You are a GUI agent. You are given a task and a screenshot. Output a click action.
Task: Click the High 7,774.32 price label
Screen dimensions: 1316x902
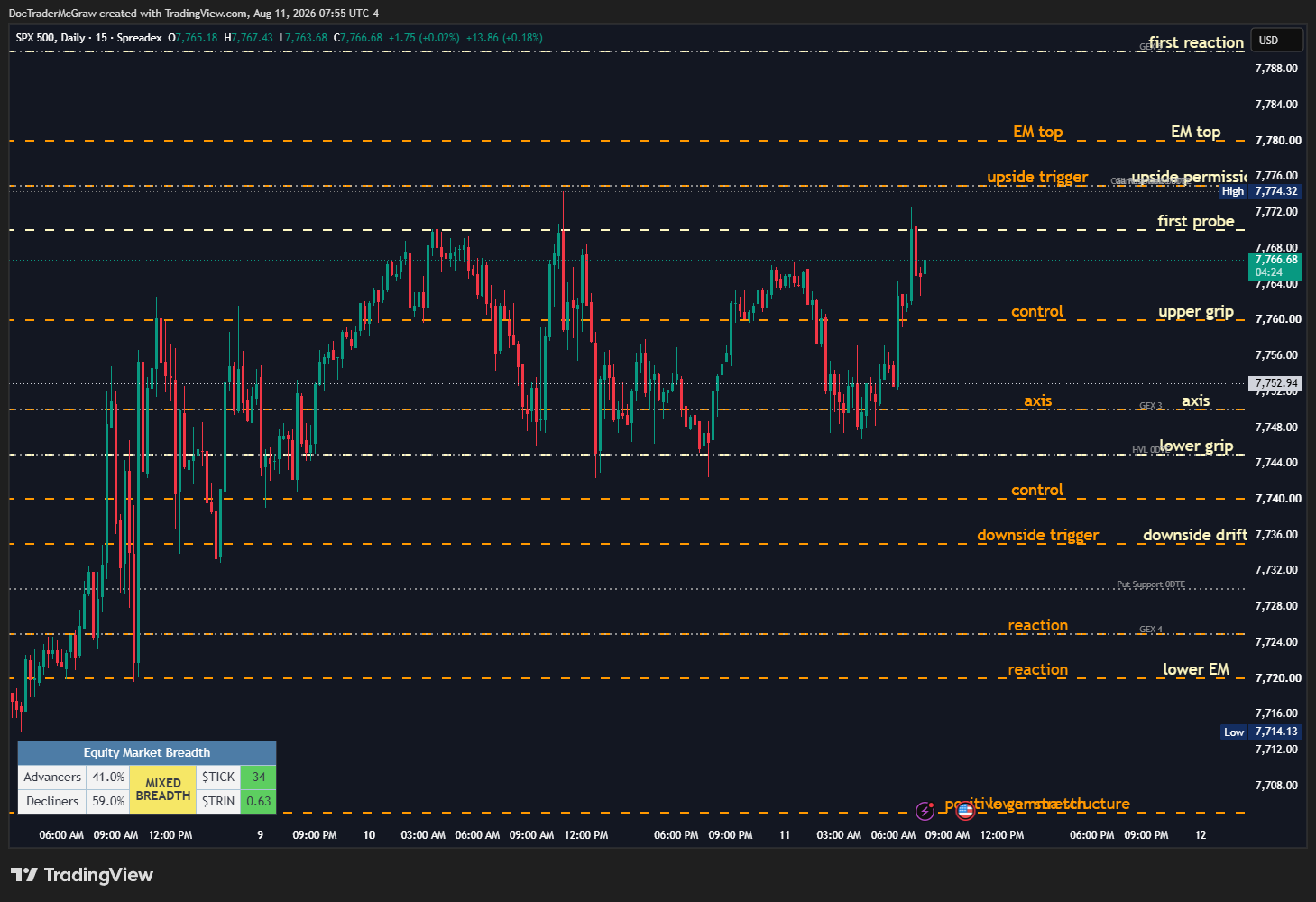[1260, 191]
